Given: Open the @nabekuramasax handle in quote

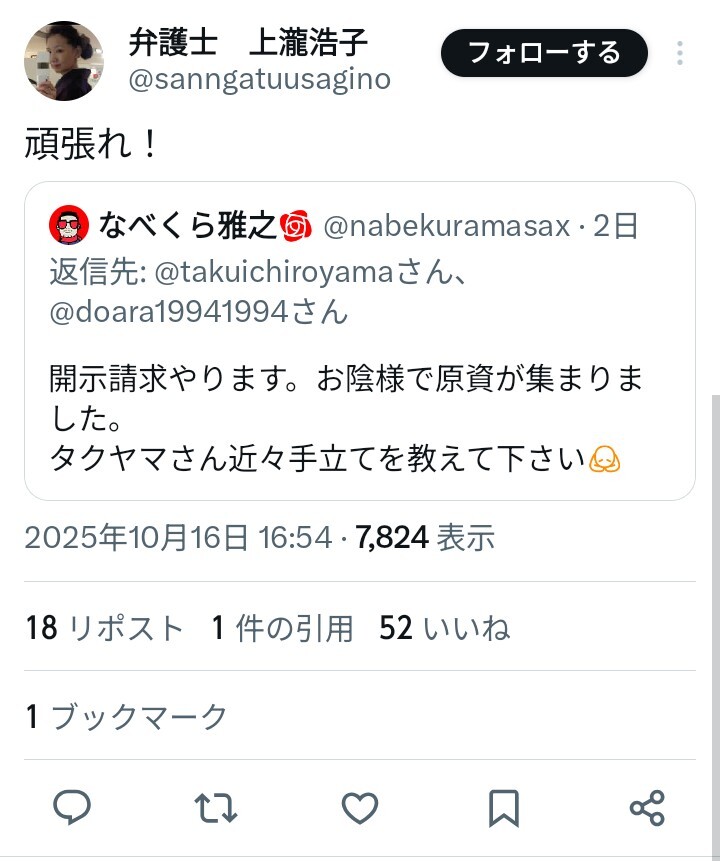Looking at the screenshot, I should (446, 226).
